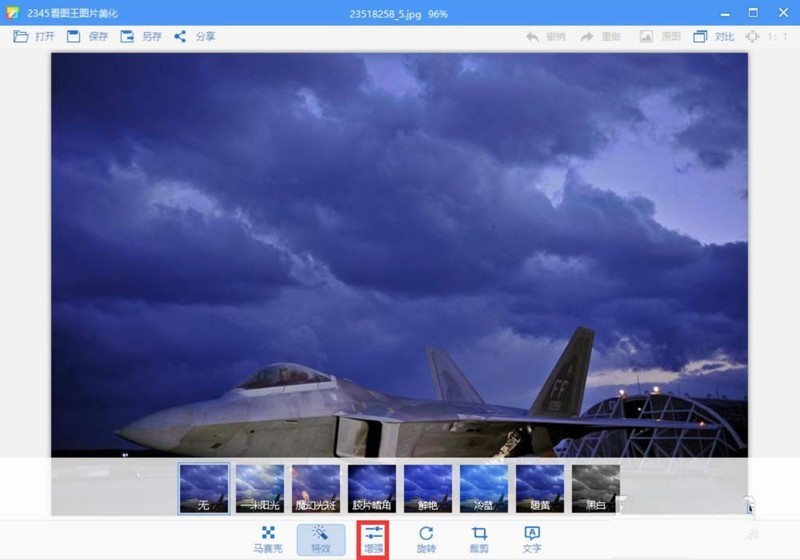Open the 文字 text tool
The height and width of the screenshot is (560, 800).
pos(532,540)
